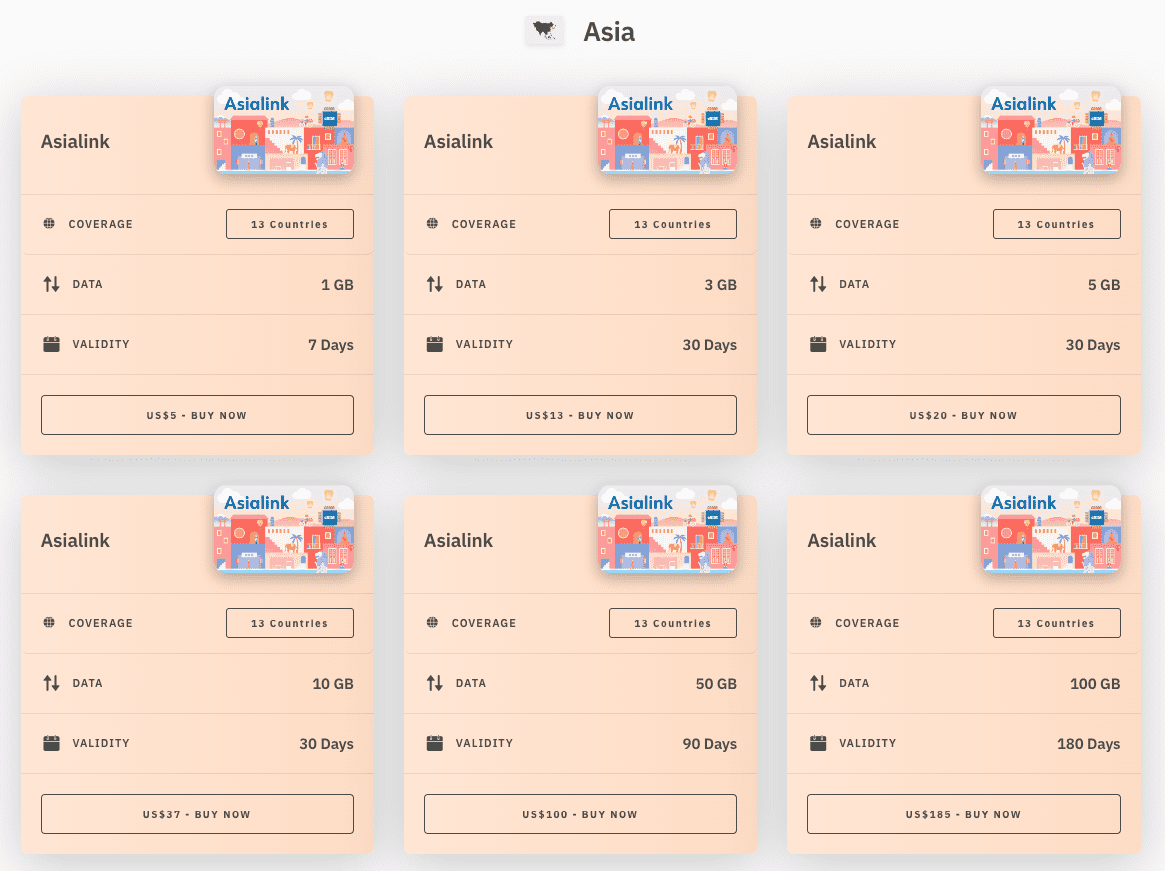Click the globe coverage icon on the 1 GB plan
Image resolution: width=1165 pixels, height=871 pixels.
[48, 224]
